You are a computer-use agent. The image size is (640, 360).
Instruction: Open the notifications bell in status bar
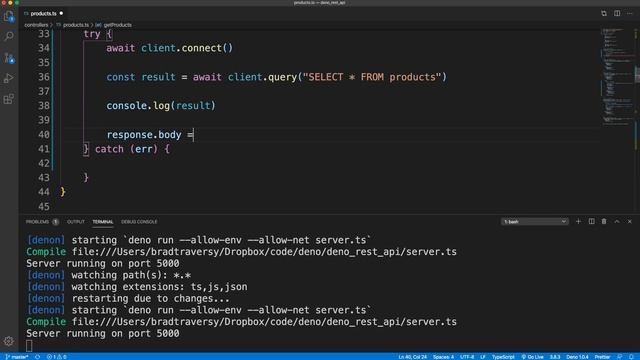coord(632,357)
